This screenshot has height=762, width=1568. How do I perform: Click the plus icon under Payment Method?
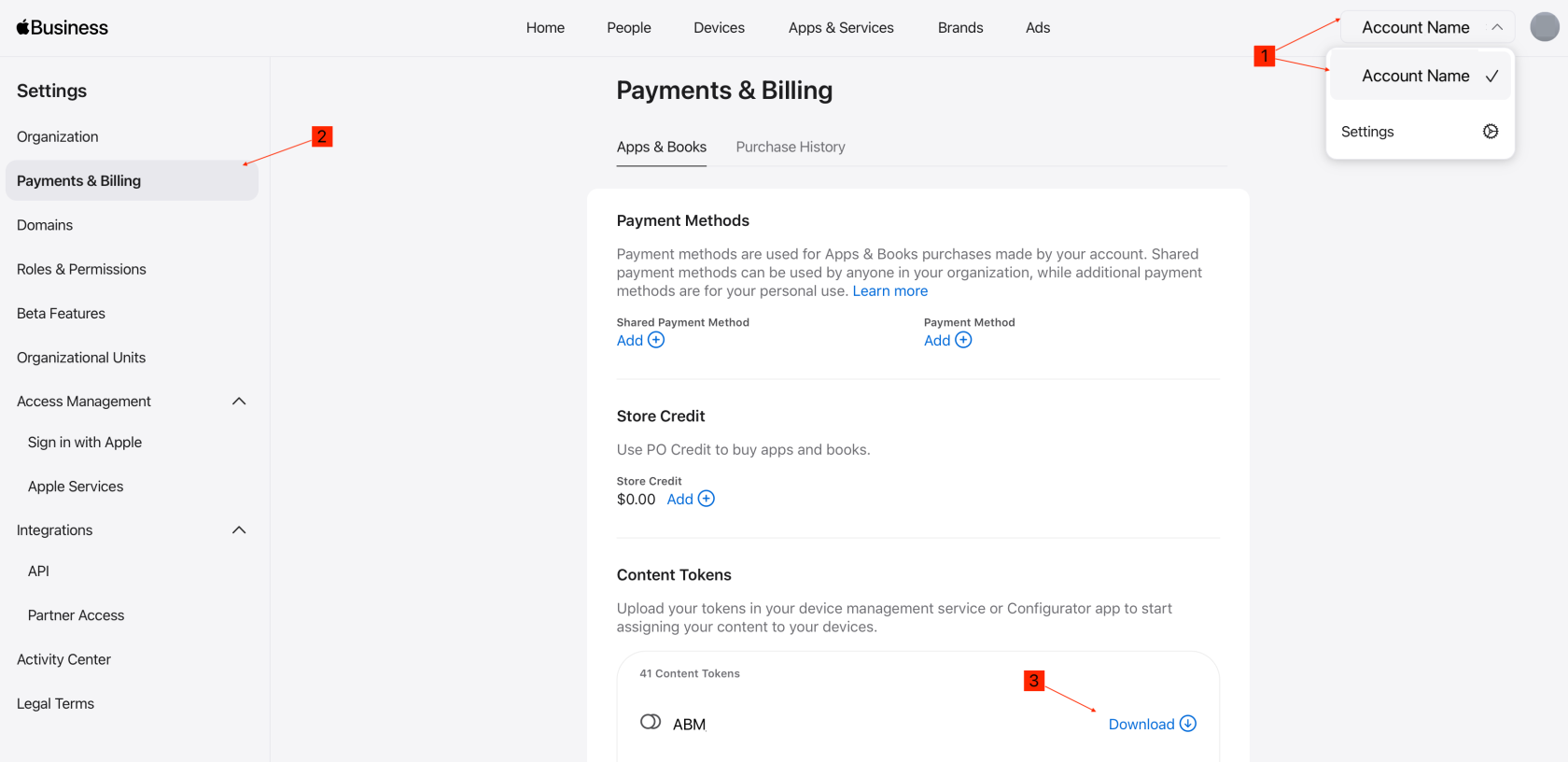pyautogui.click(x=963, y=340)
